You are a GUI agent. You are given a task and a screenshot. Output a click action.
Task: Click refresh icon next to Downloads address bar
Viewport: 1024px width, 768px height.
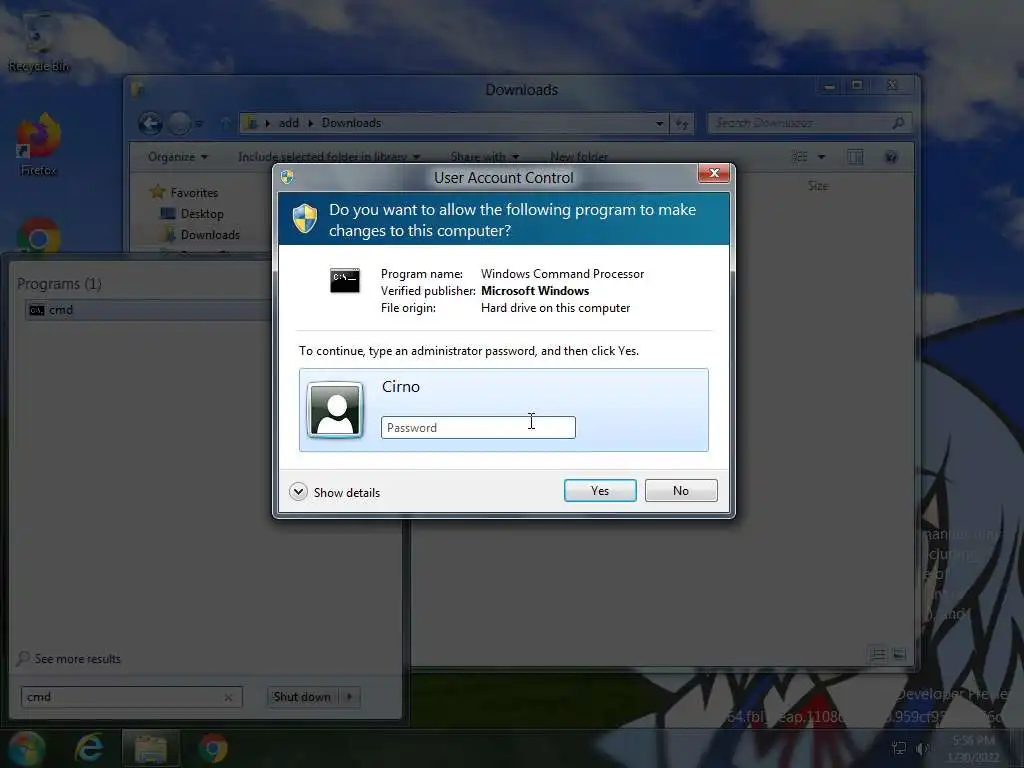pos(682,123)
